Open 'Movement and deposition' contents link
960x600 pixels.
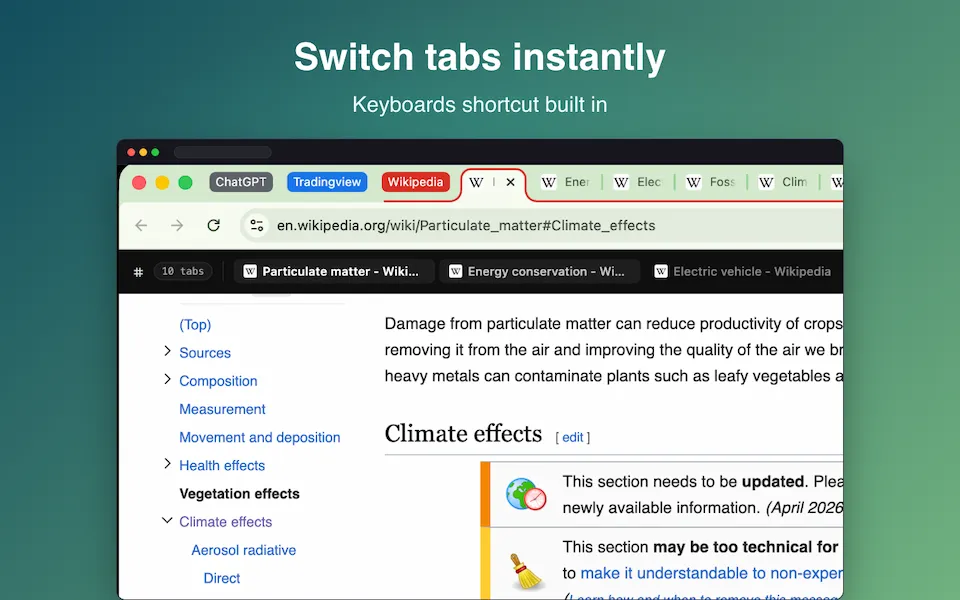click(x=260, y=437)
